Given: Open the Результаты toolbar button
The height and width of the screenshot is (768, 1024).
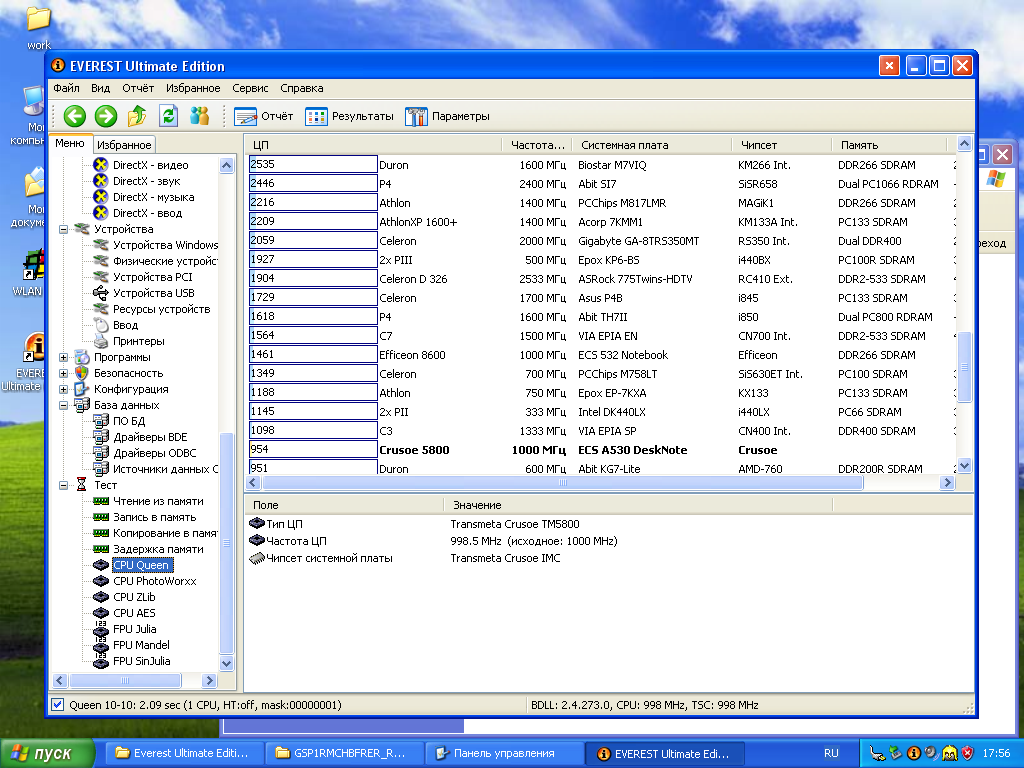Looking at the screenshot, I should tap(349, 116).
